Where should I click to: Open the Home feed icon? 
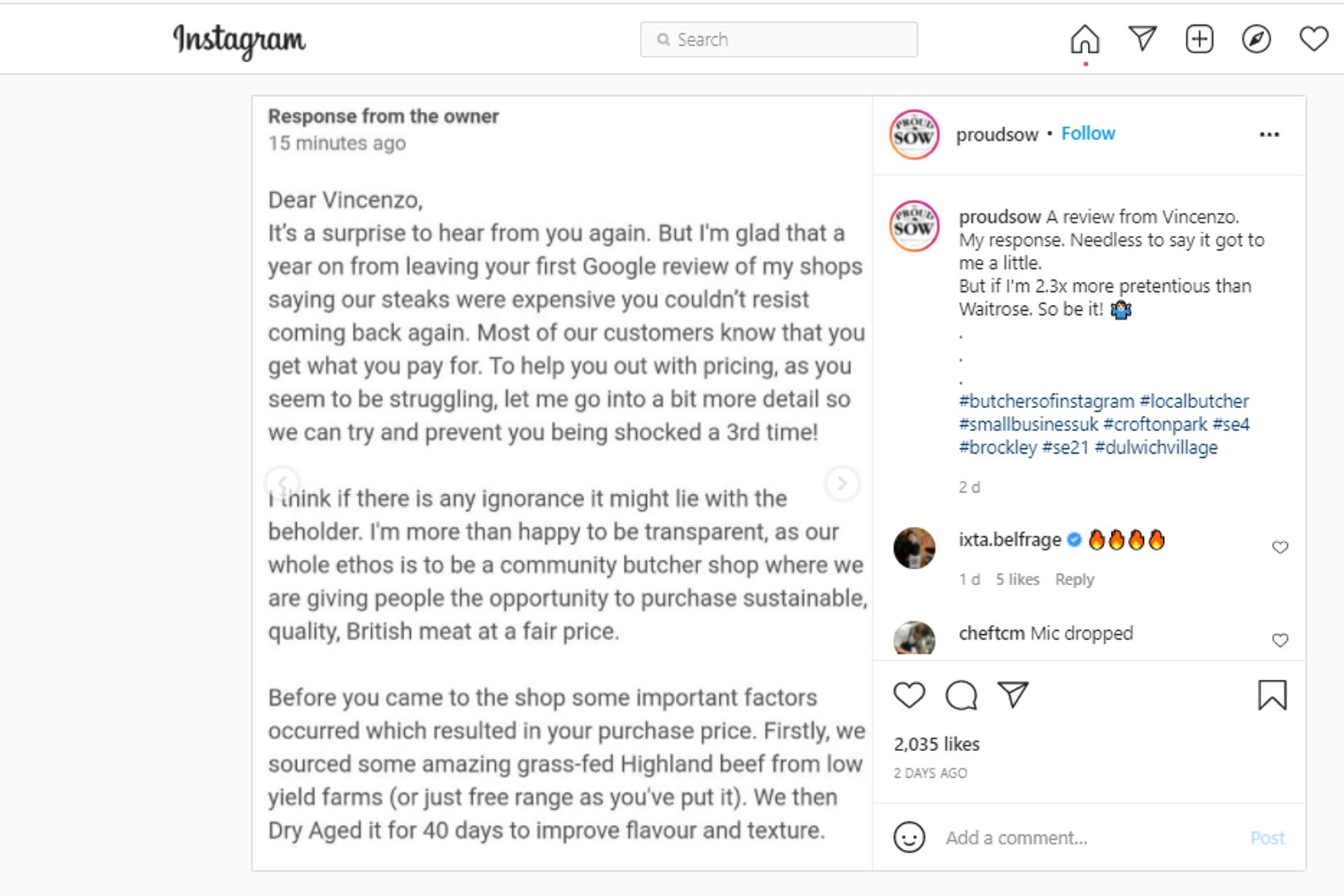point(1084,40)
